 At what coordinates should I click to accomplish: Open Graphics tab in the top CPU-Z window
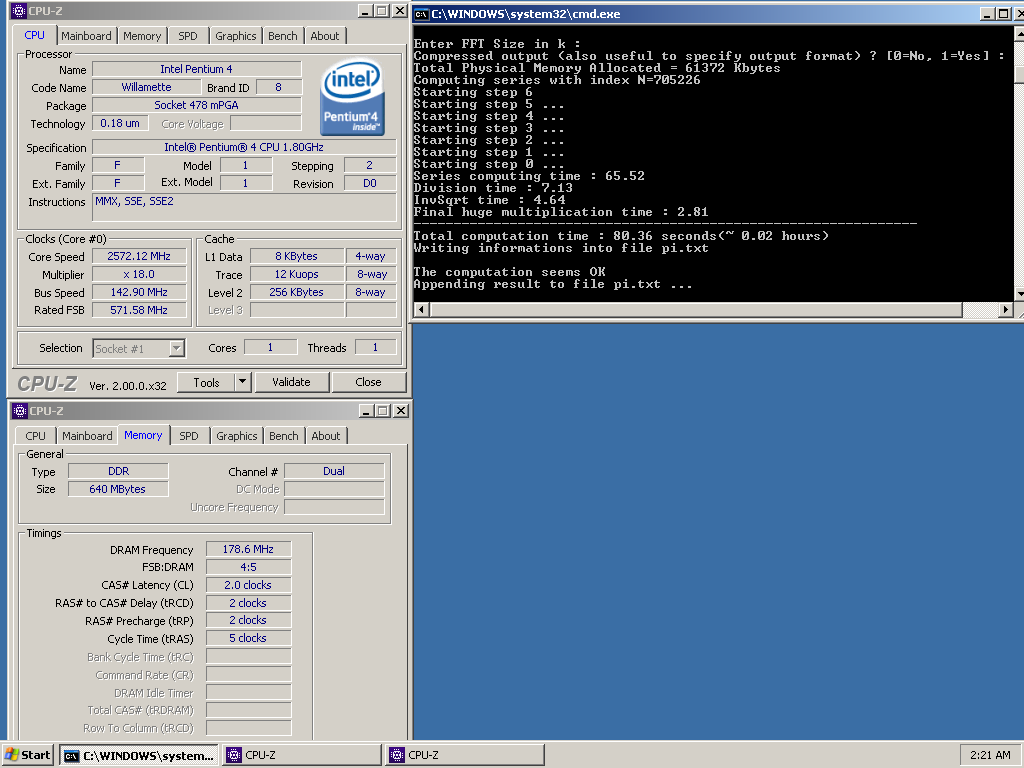tap(236, 36)
